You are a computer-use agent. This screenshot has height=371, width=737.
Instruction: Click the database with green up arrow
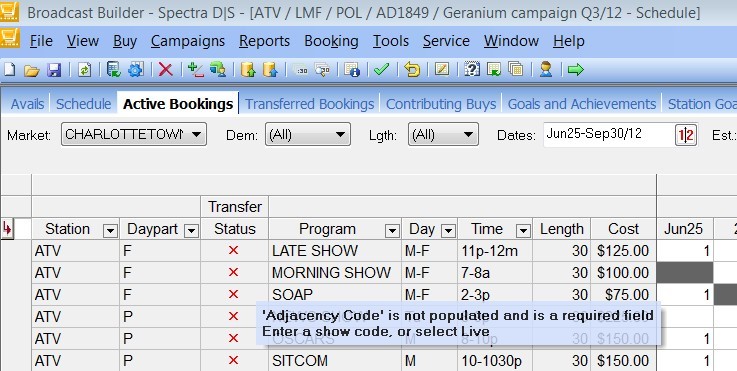pyautogui.click(x=248, y=70)
